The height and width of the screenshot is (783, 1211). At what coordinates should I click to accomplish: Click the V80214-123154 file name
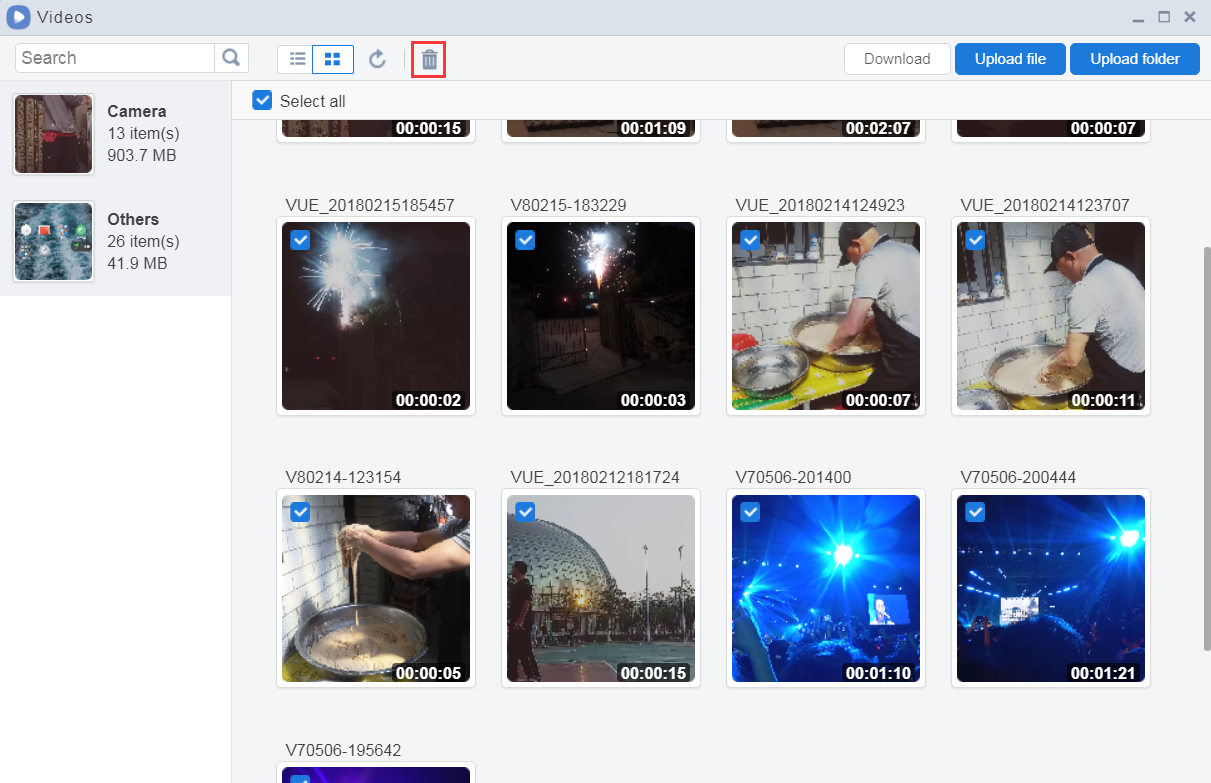[x=343, y=477]
